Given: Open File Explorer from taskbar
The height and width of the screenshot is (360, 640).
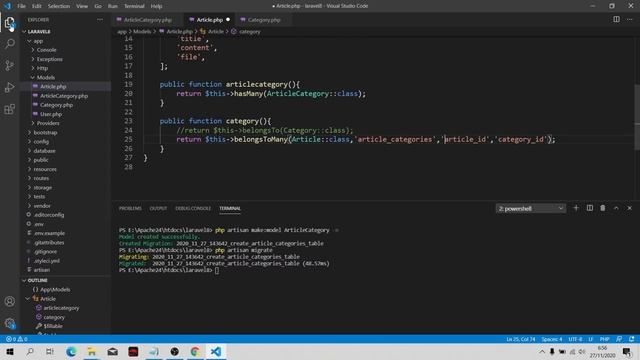Looking at the screenshot, I should click(92, 351).
